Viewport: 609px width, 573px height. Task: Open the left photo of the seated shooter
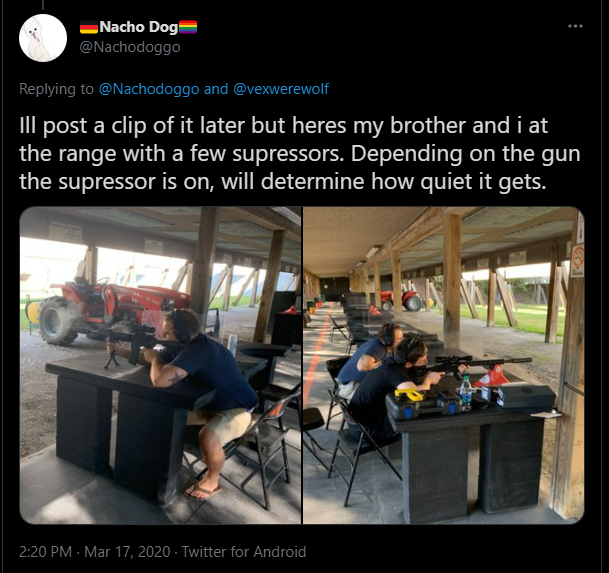[160, 365]
